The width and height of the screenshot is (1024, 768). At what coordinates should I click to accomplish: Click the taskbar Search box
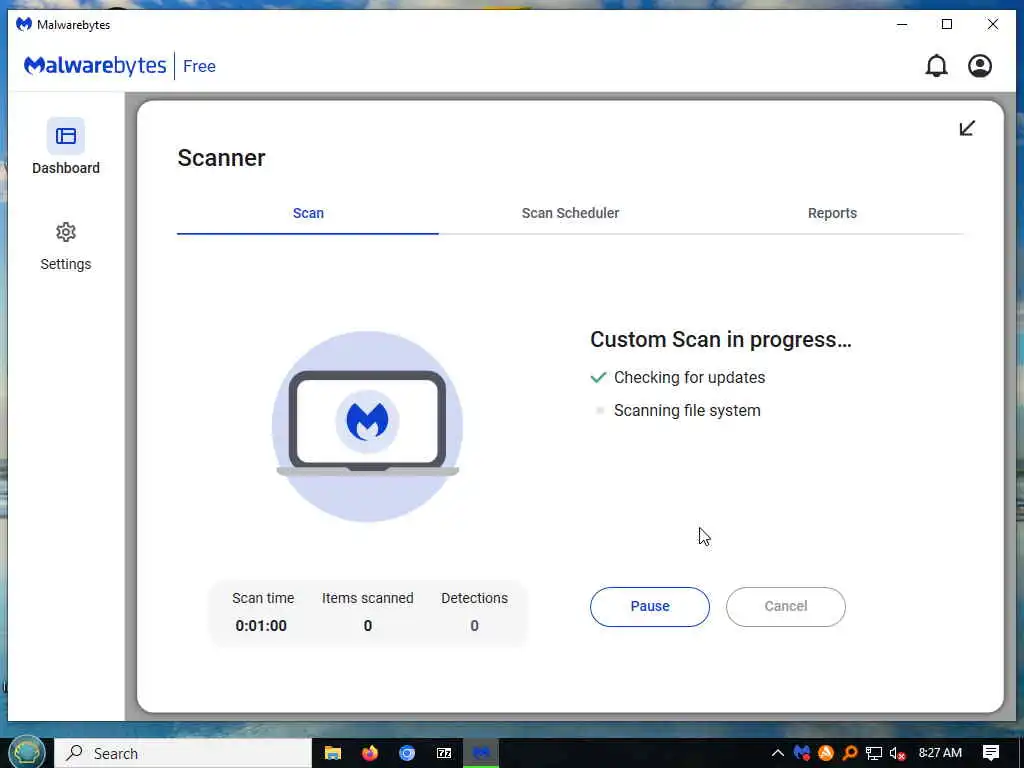[x=183, y=753]
